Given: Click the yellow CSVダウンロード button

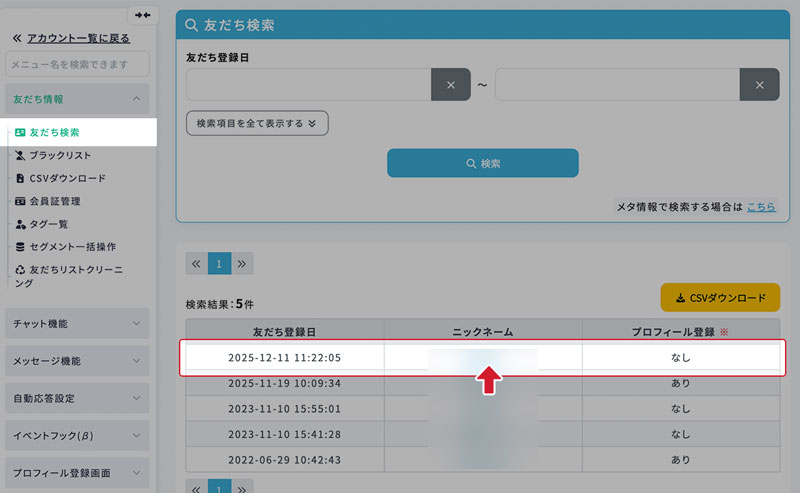Looking at the screenshot, I should click(x=720, y=298).
